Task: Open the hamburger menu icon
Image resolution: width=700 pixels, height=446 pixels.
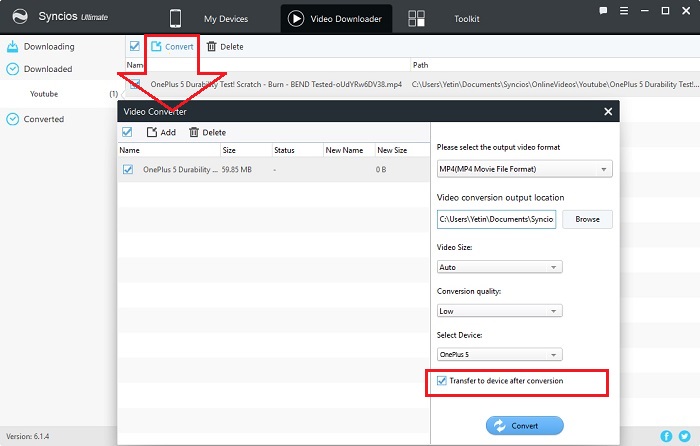Action: click(x=624, y=11)
